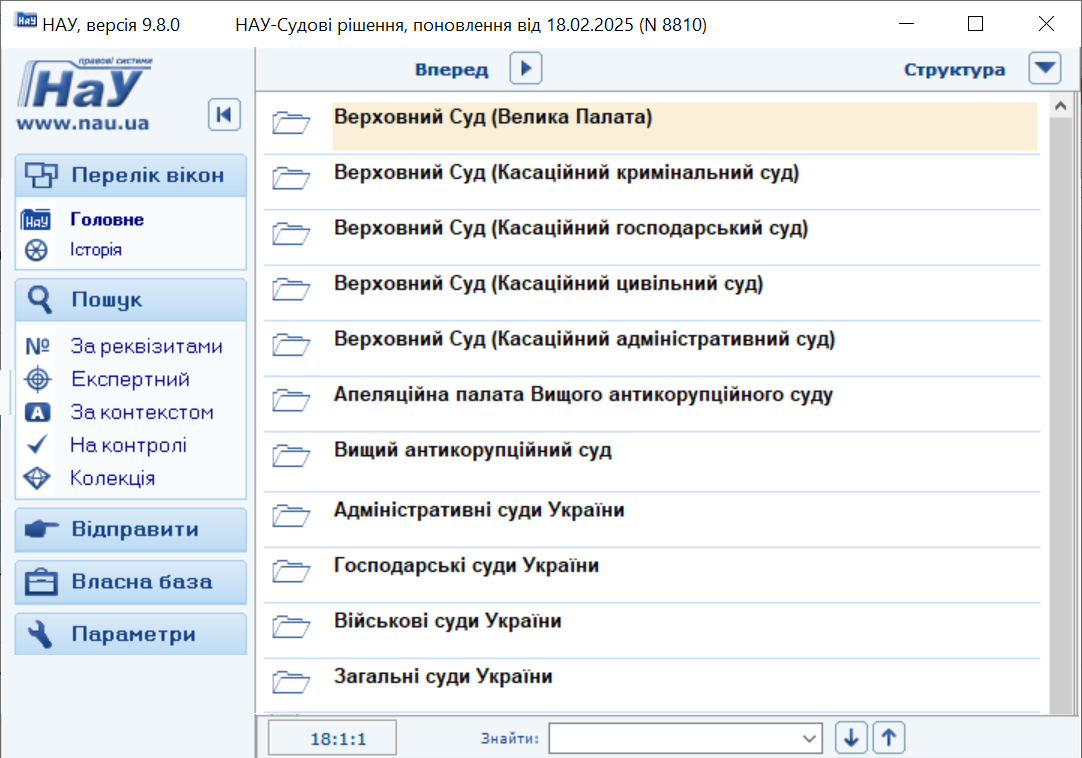The image size is (1082, 758).
Task: Click folder icon of Касаційний господарський суд
Action: tap(291, 233)
